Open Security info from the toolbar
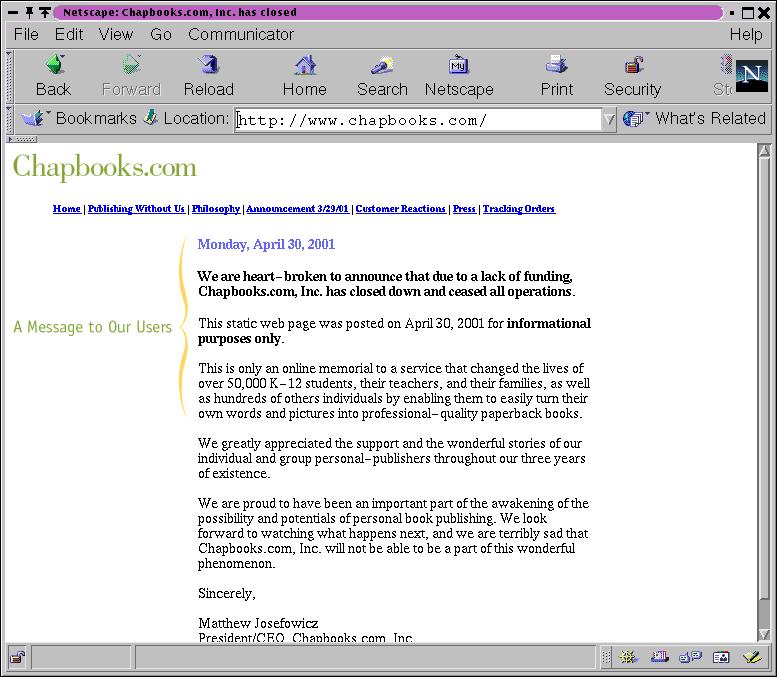Viewport: 777px width, 677px height. pyautogui.click(x=632, y=76)
